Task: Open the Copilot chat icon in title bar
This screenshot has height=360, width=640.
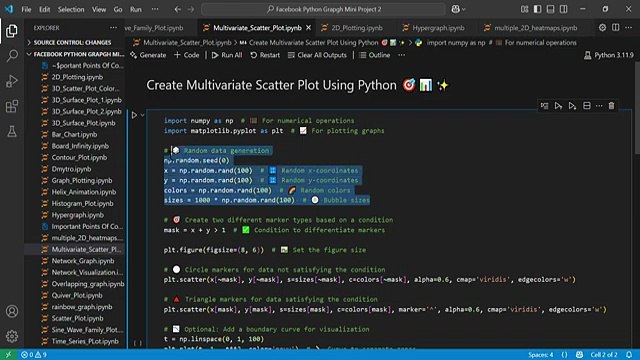Action: tap(456, 9)
